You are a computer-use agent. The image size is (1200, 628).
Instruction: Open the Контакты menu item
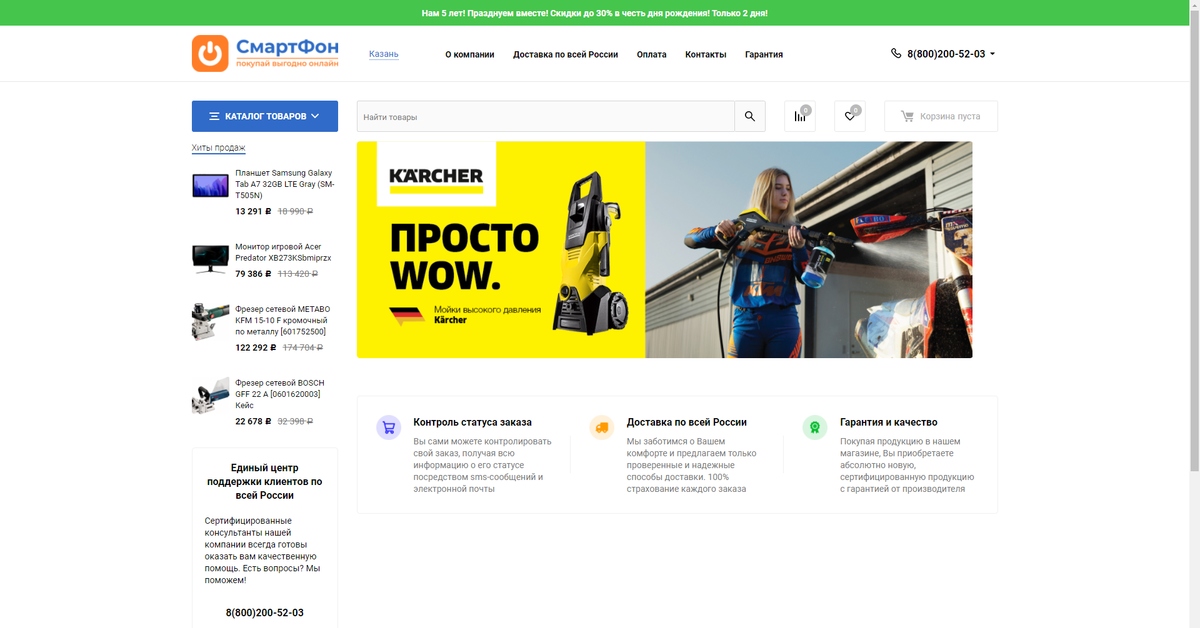tap(706, 54)
